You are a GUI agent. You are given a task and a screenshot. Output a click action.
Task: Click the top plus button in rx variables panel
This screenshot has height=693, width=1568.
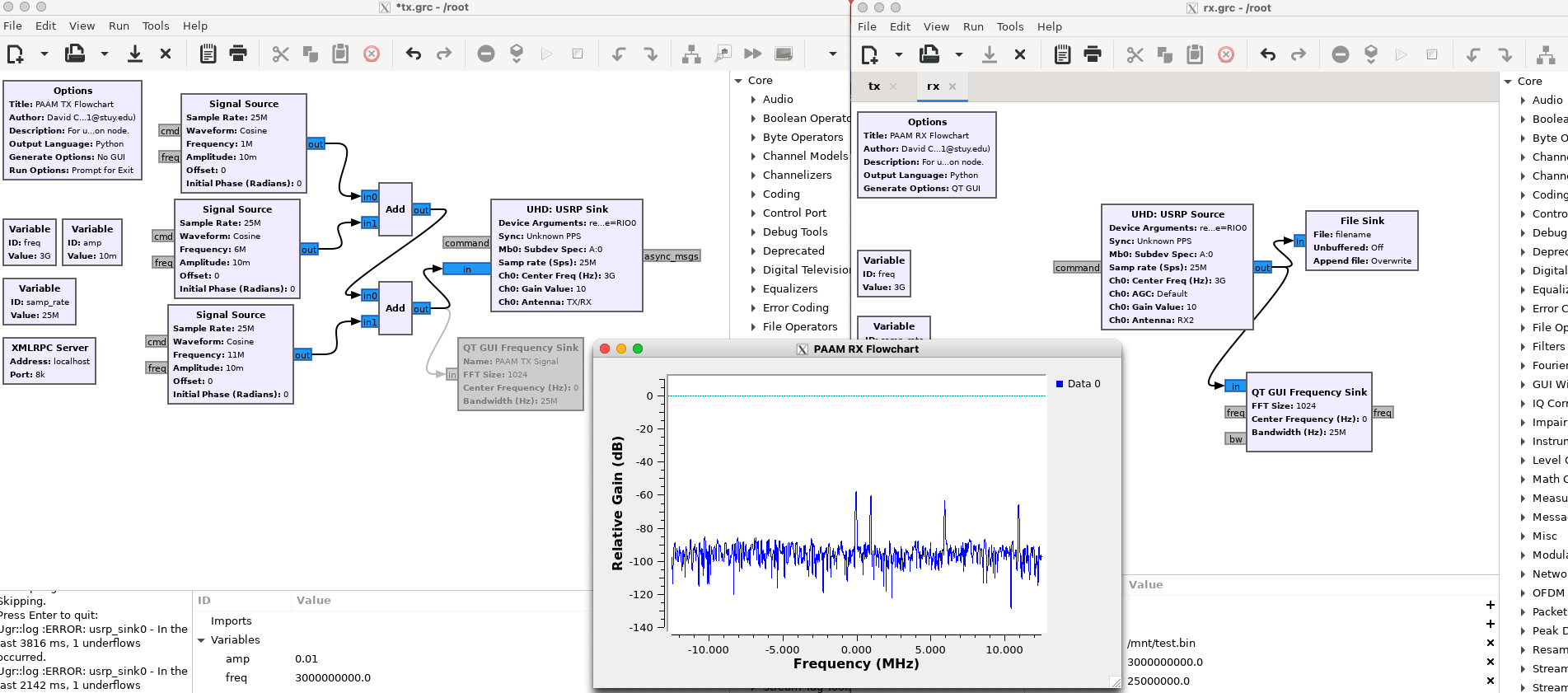[1490, 605]
